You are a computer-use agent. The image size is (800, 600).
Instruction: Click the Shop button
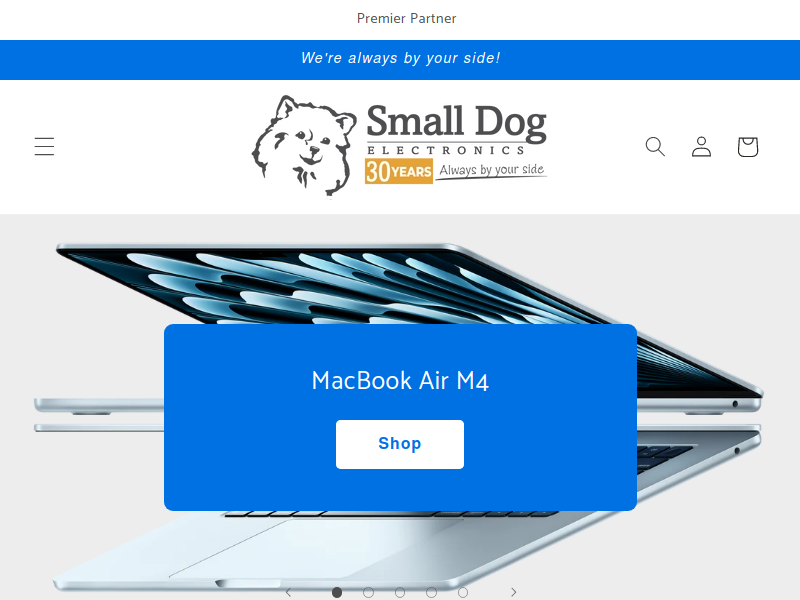coord(400,444)
